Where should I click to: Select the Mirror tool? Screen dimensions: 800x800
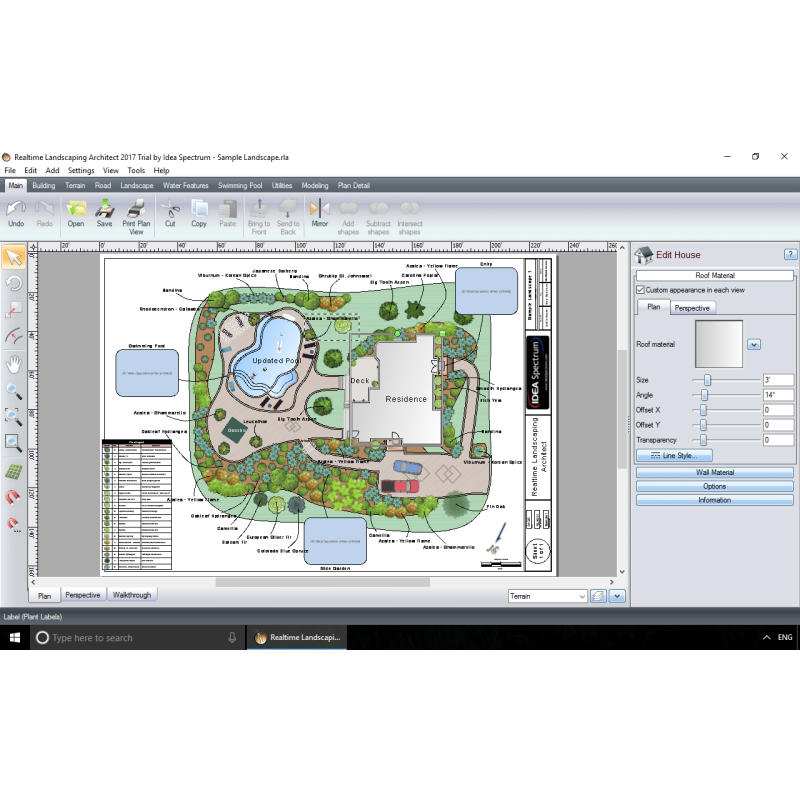319,214
